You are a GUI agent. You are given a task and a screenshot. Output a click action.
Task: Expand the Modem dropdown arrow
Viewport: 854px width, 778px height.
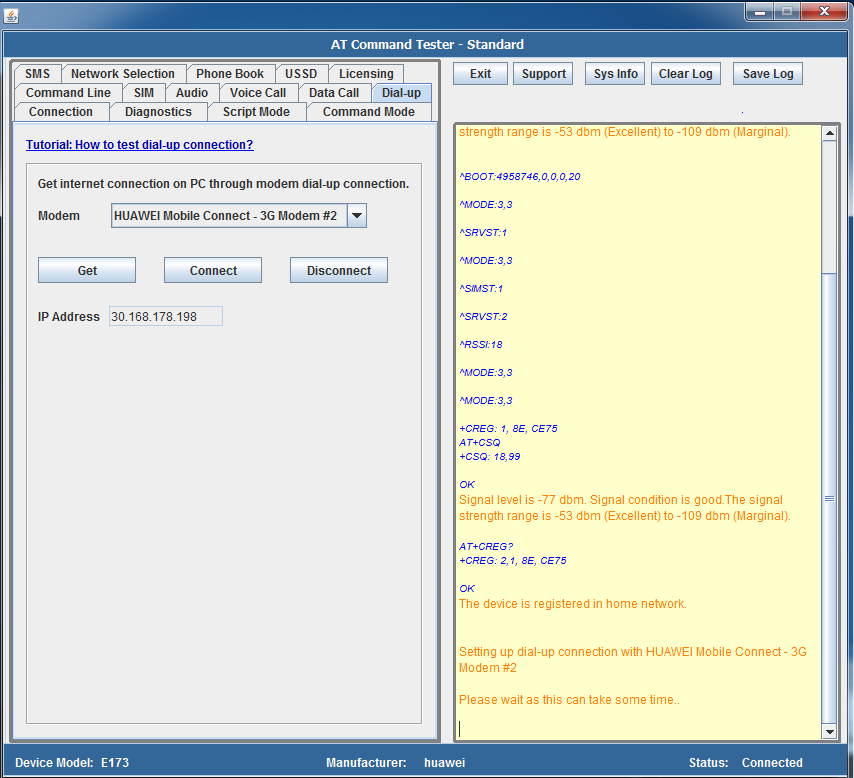click(x=357, y=216)
